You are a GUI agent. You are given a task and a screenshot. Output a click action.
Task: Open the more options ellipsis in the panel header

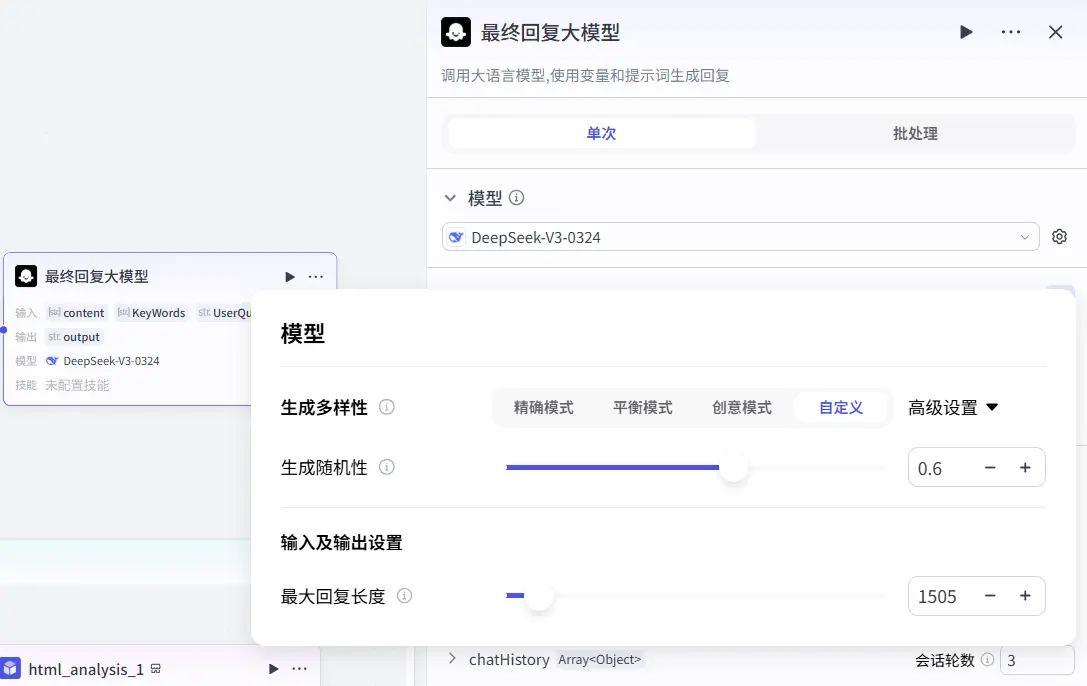coord(1010,31)
